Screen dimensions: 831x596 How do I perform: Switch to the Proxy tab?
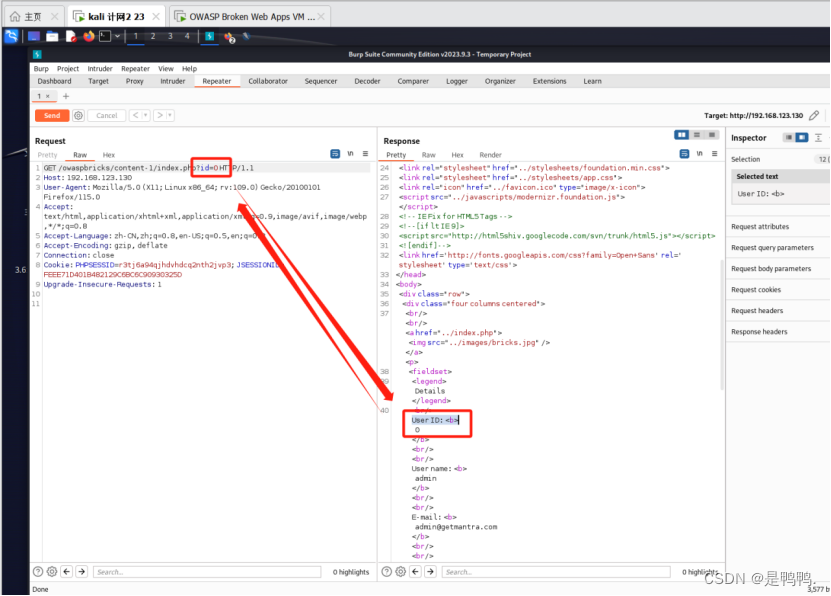135,81
